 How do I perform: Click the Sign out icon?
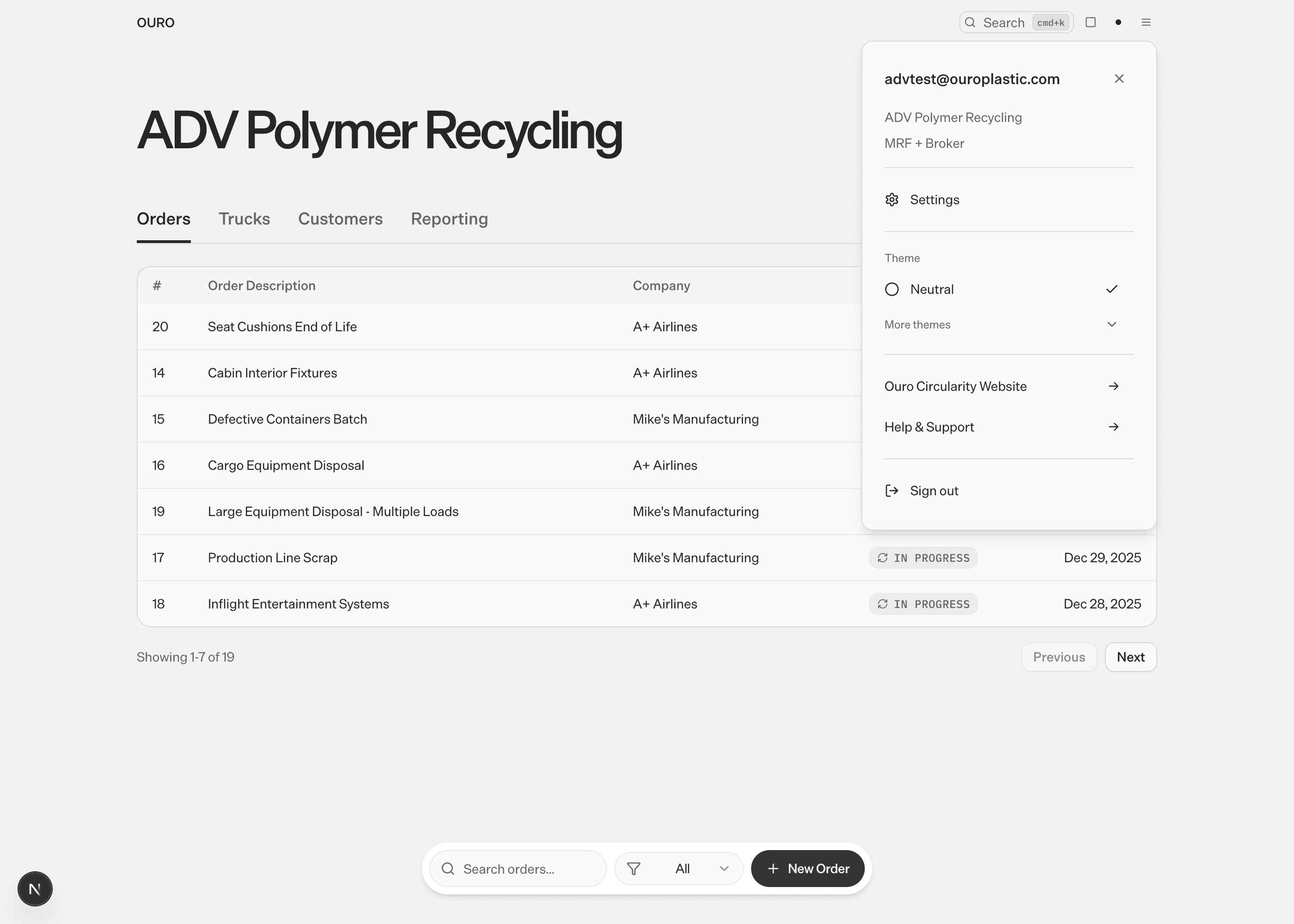[x=891, y=491]
